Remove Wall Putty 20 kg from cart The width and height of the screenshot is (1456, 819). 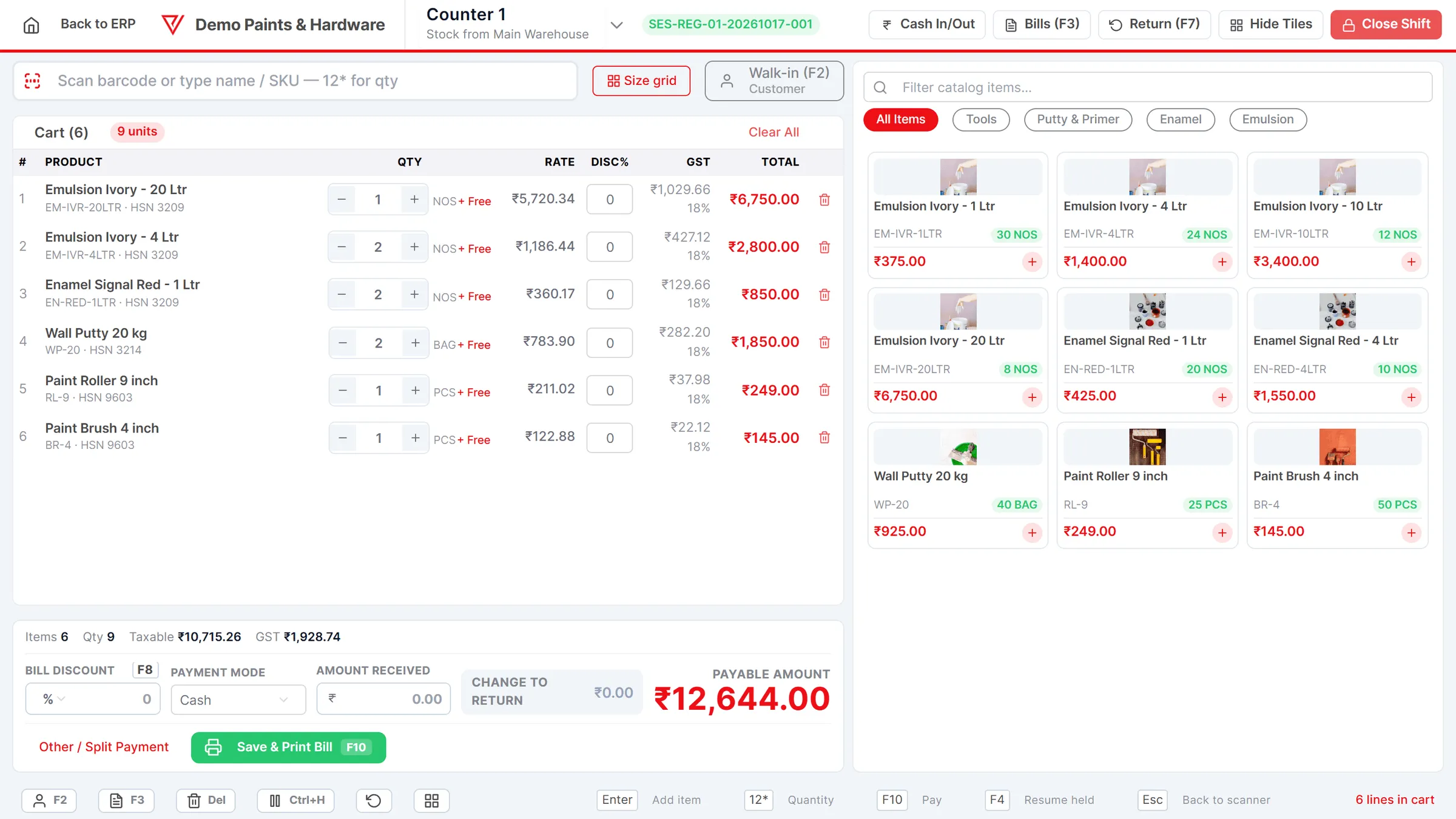(x=824, y=342)
